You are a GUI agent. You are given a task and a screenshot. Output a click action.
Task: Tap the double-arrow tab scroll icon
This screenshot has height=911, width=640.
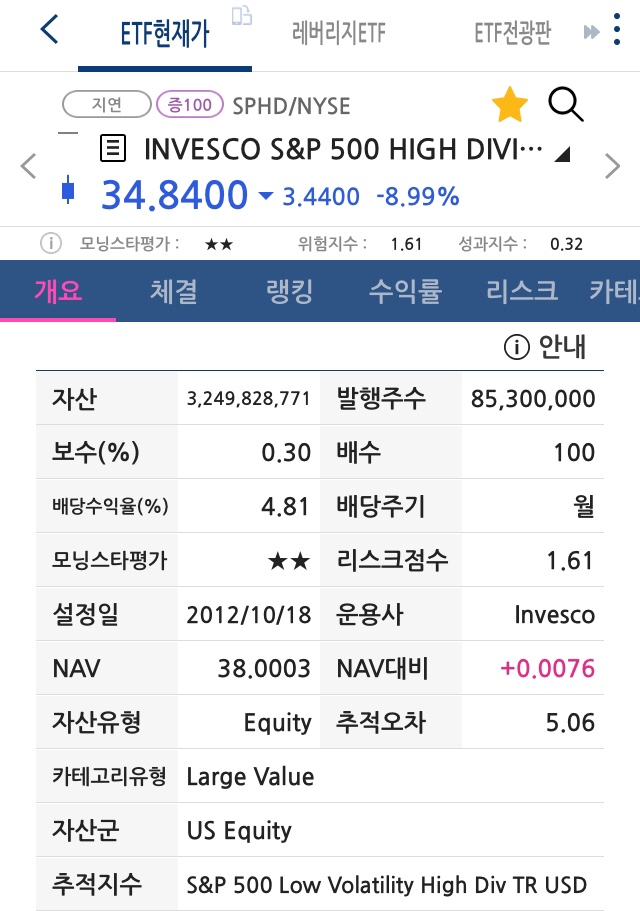(x=591, y=32)
